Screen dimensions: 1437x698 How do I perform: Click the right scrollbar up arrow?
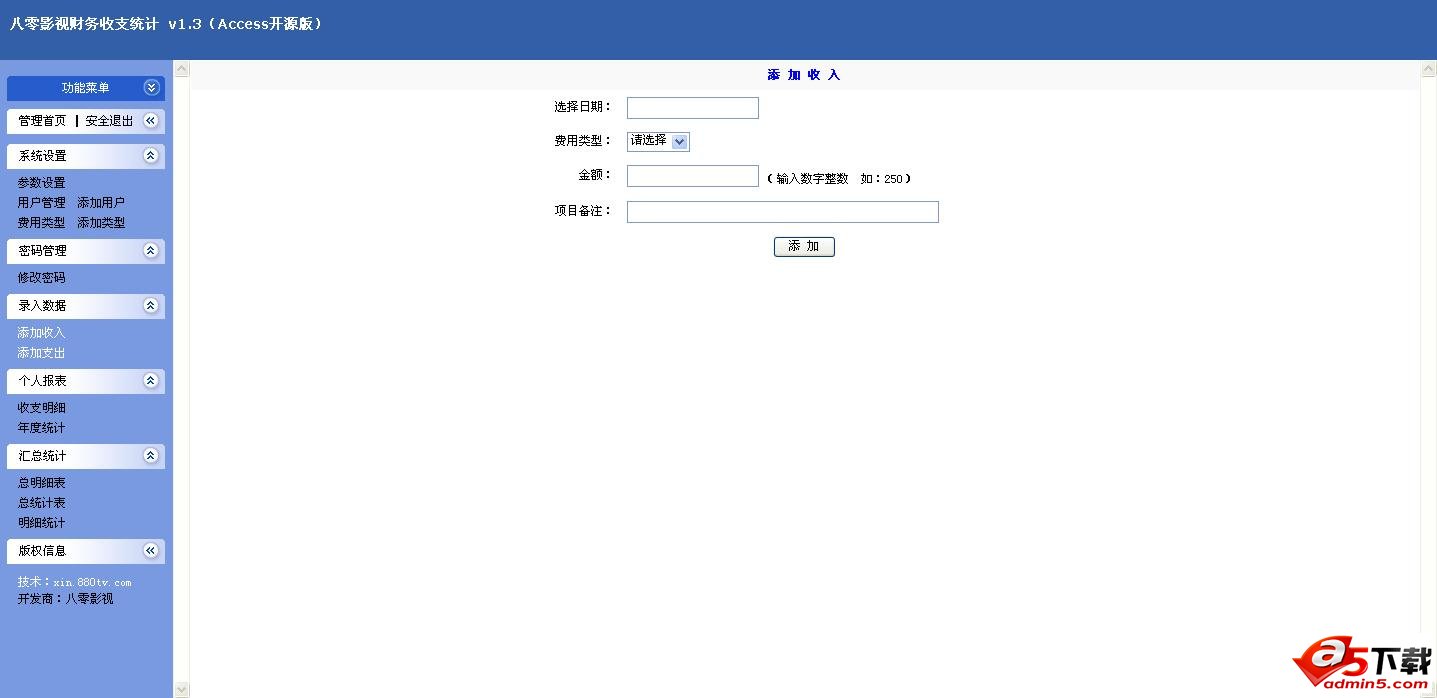[1428, 69]
